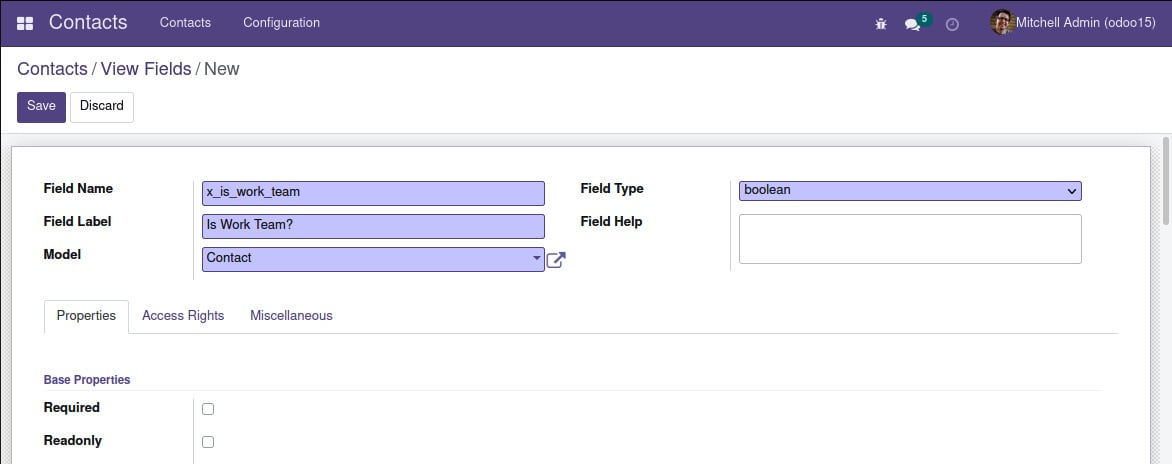Open the activities clock icon
The width and height of the screenshot is (1172, 464).
coord(952,24)
